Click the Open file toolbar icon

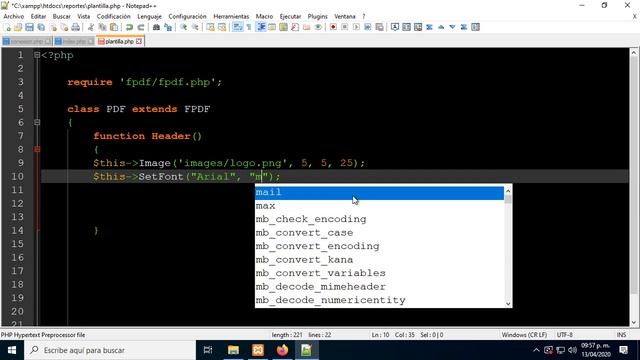(x=18, y=27)
